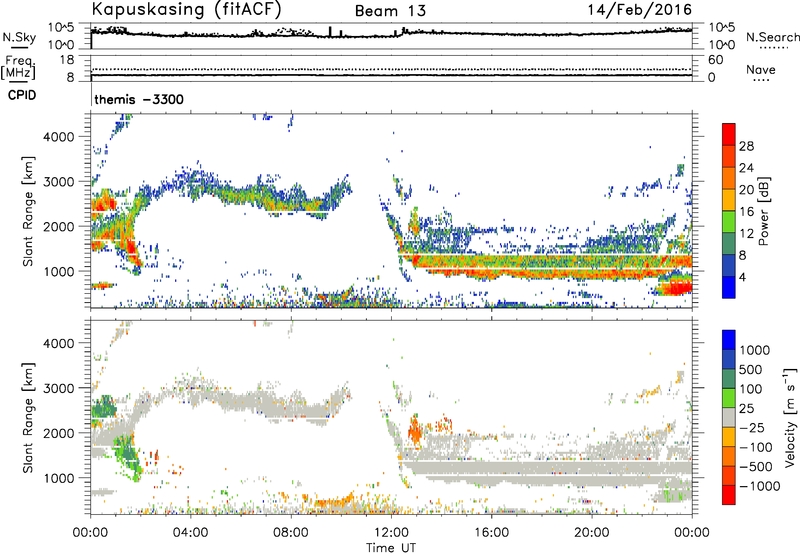The height and width of the screenshot is (554, 800).
Task: Click "4000" tick in the velocity panel
Action: [59, 343]
